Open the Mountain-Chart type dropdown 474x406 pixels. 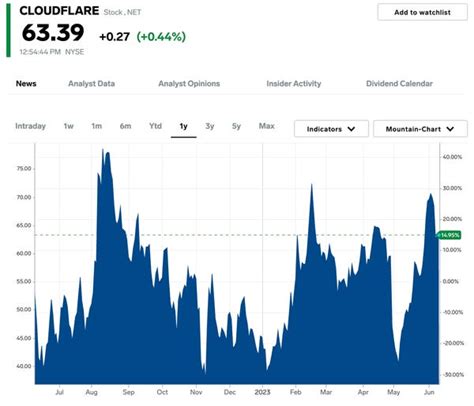[x=420, y=129]
